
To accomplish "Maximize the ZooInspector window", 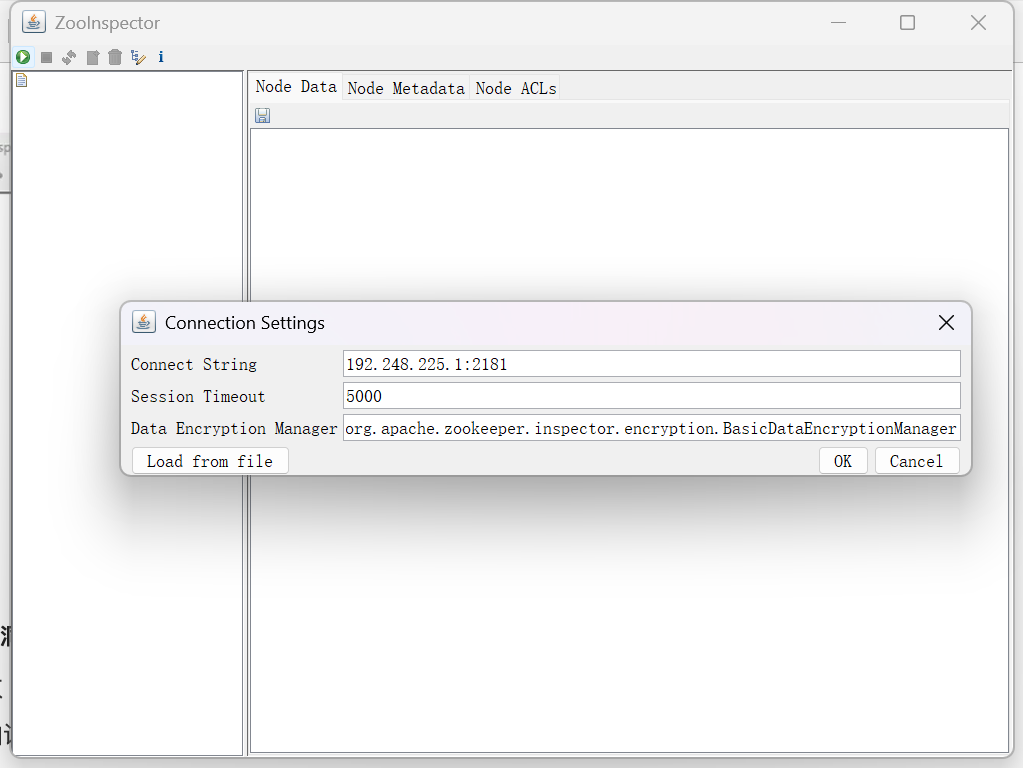I will point(907,23).
